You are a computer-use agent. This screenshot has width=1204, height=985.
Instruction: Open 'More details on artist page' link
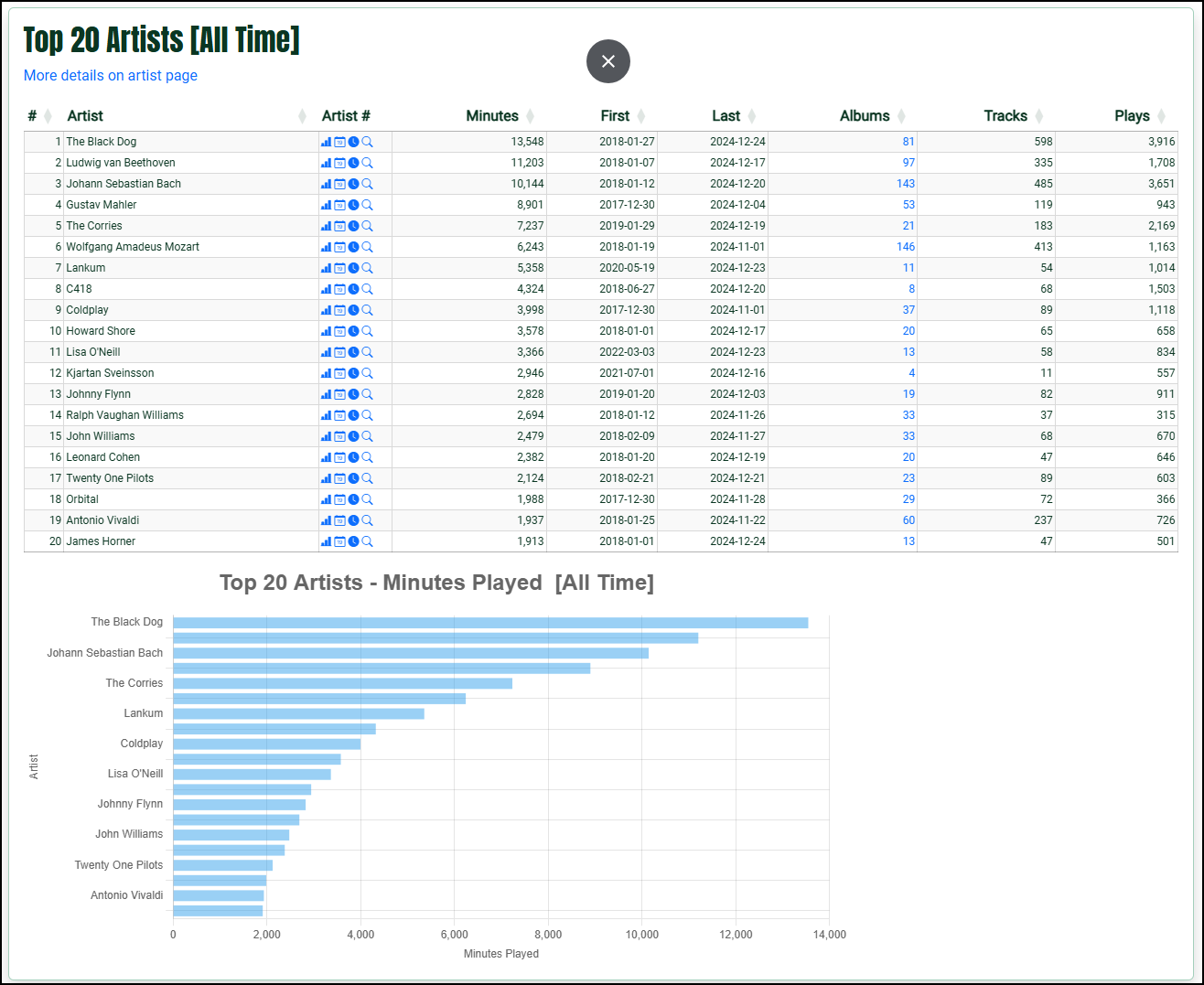pyautogui.click(x=111, y=75)
